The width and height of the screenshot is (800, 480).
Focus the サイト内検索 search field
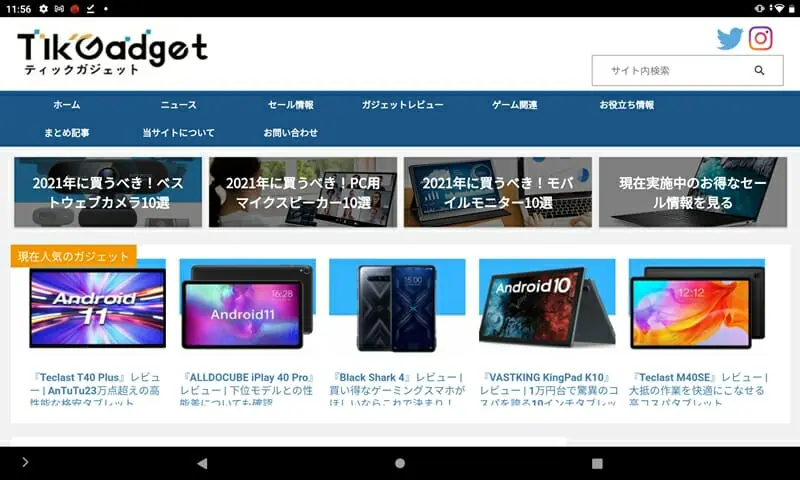[x=670, y=71]
